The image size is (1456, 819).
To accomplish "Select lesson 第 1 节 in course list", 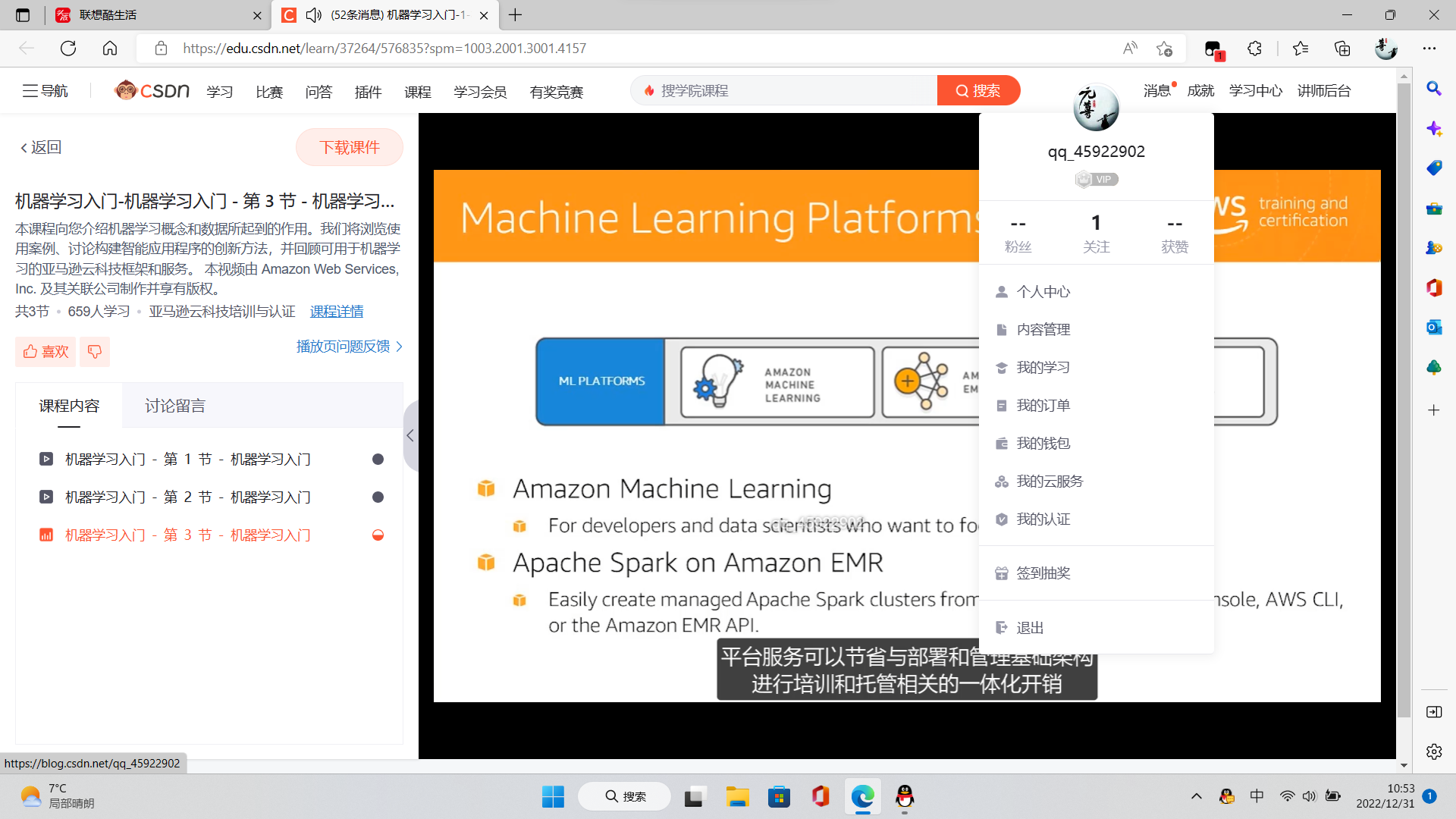I will (x=187, y=460).
